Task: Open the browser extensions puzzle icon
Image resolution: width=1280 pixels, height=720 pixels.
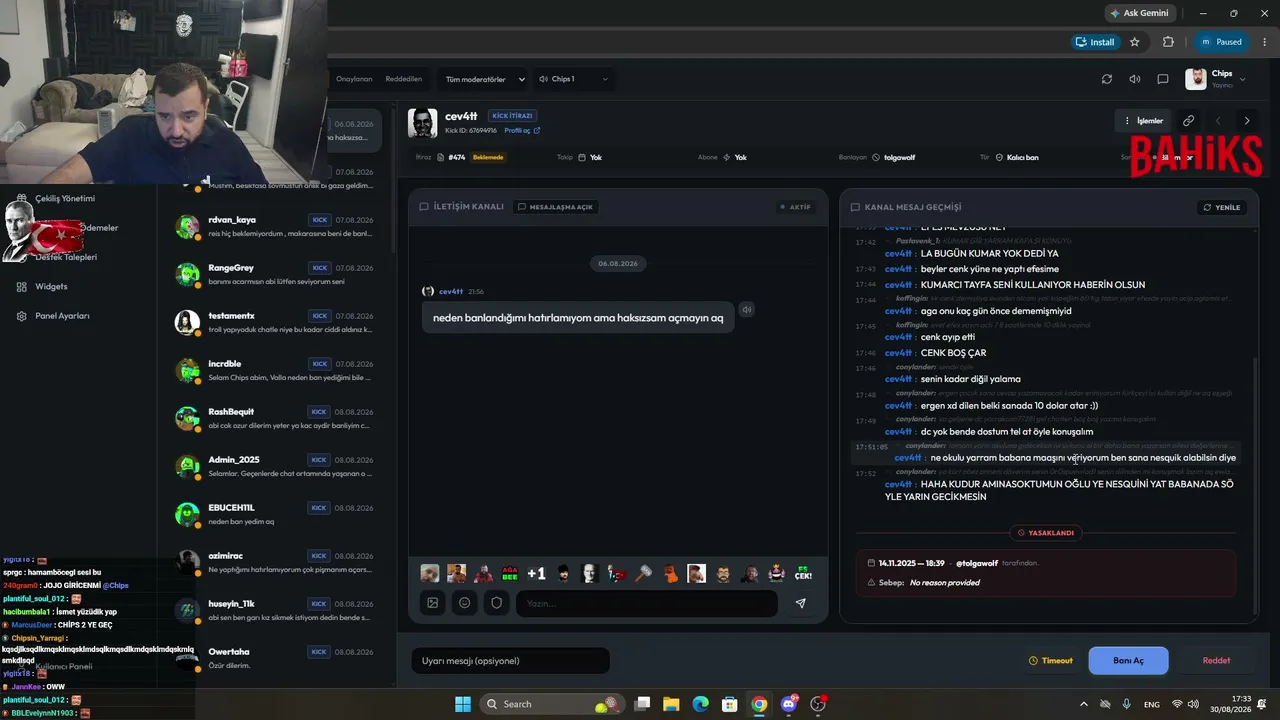Action: 1168,42
